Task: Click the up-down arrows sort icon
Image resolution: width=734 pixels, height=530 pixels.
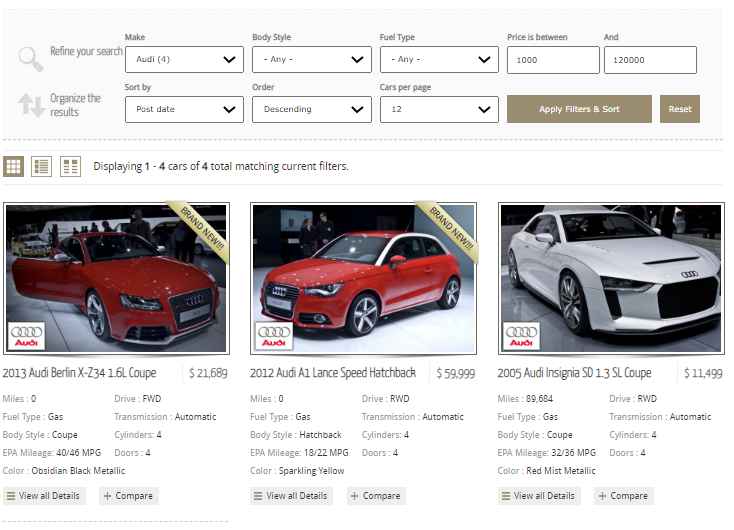Action: (x=31, y=105)
